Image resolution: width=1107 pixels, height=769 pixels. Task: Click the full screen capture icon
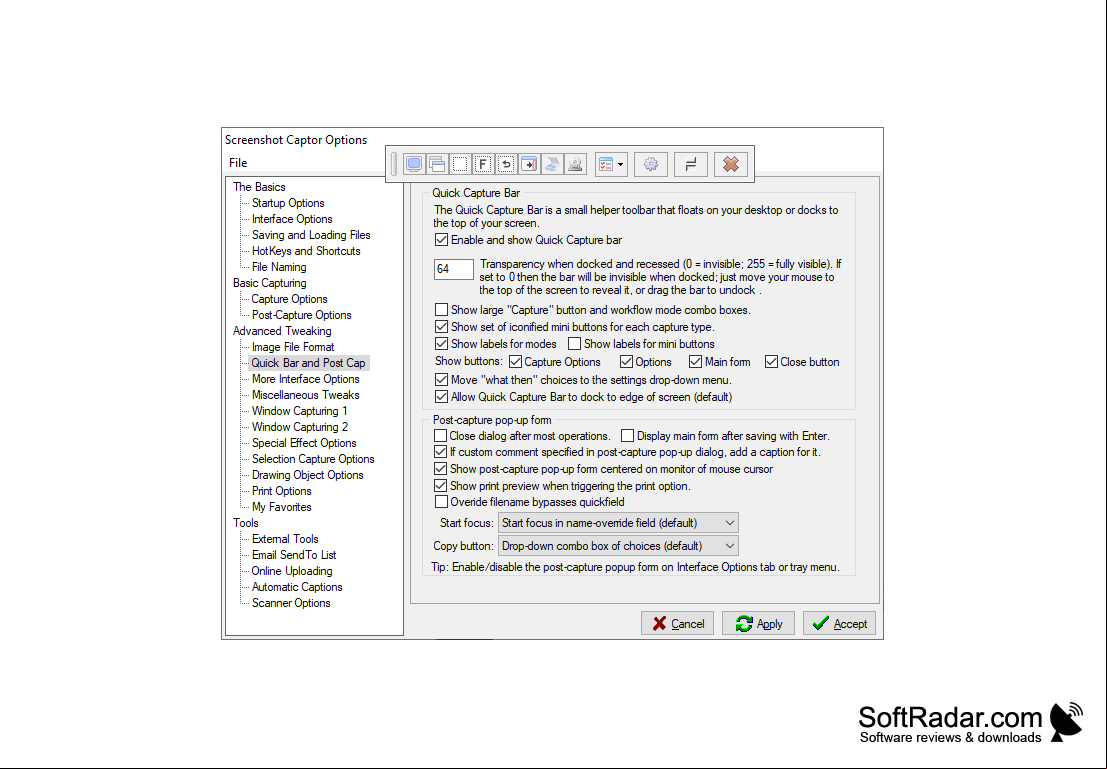[x=414, y=165]
